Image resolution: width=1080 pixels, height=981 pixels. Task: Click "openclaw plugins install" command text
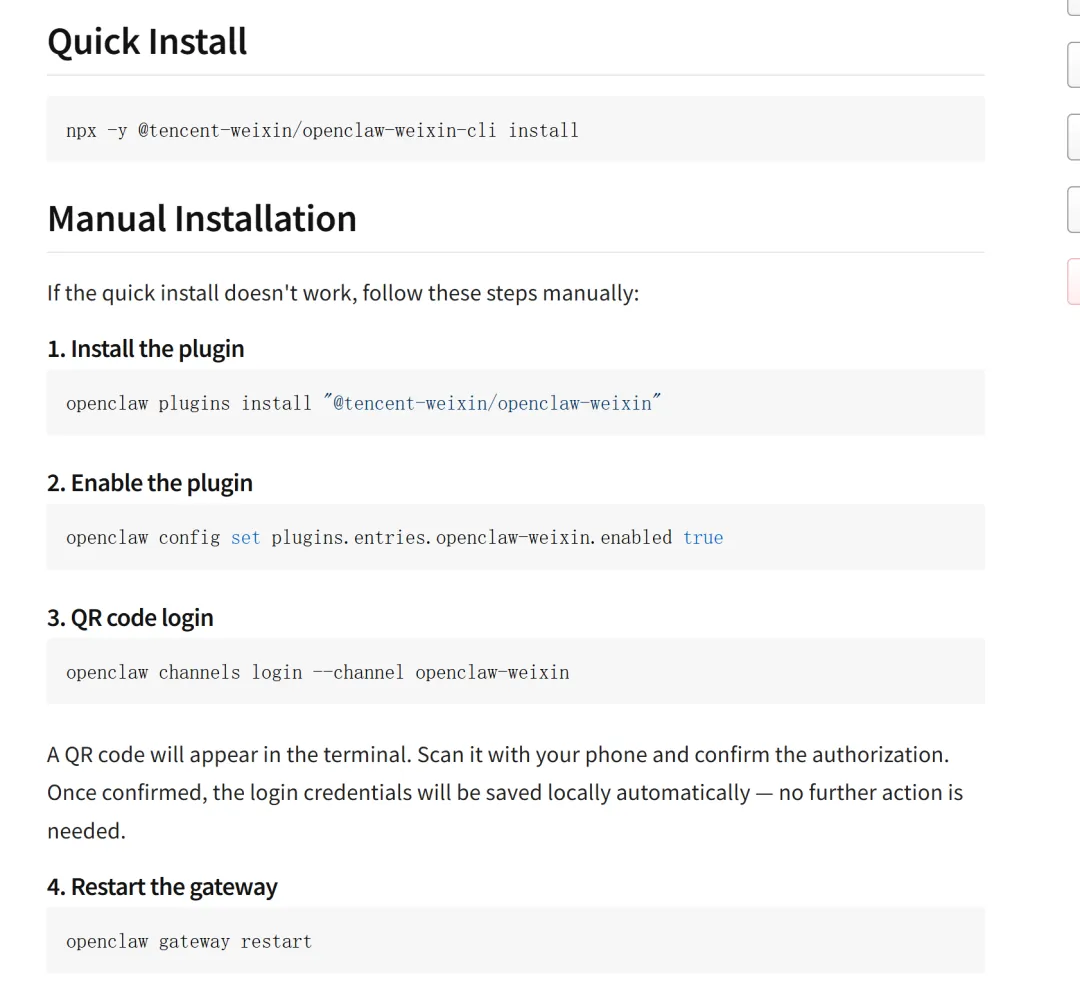pyautogui.click(x=189, y=403)
